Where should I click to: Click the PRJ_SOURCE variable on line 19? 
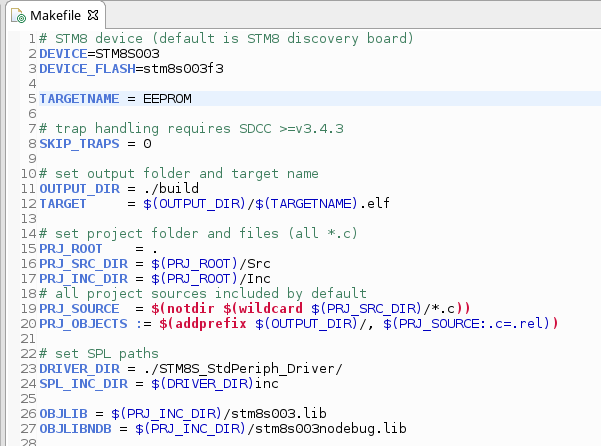79,309
